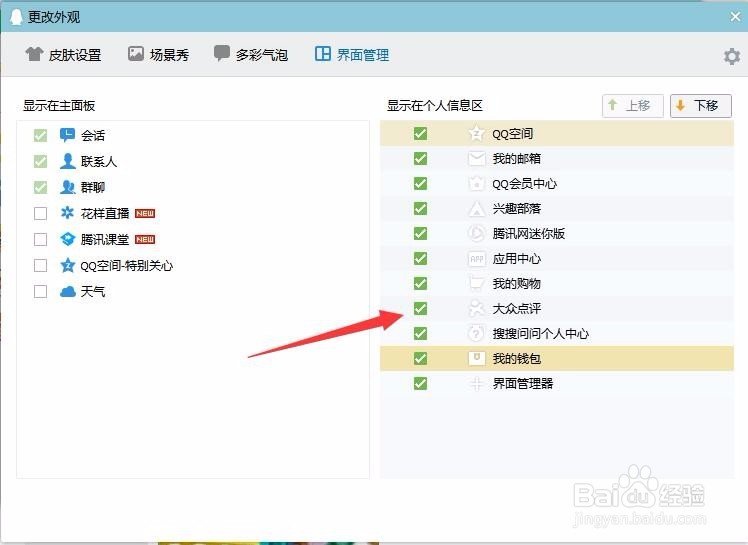
Task: Uncheck the 我的购物 checkbox
Action: point(420,283)
